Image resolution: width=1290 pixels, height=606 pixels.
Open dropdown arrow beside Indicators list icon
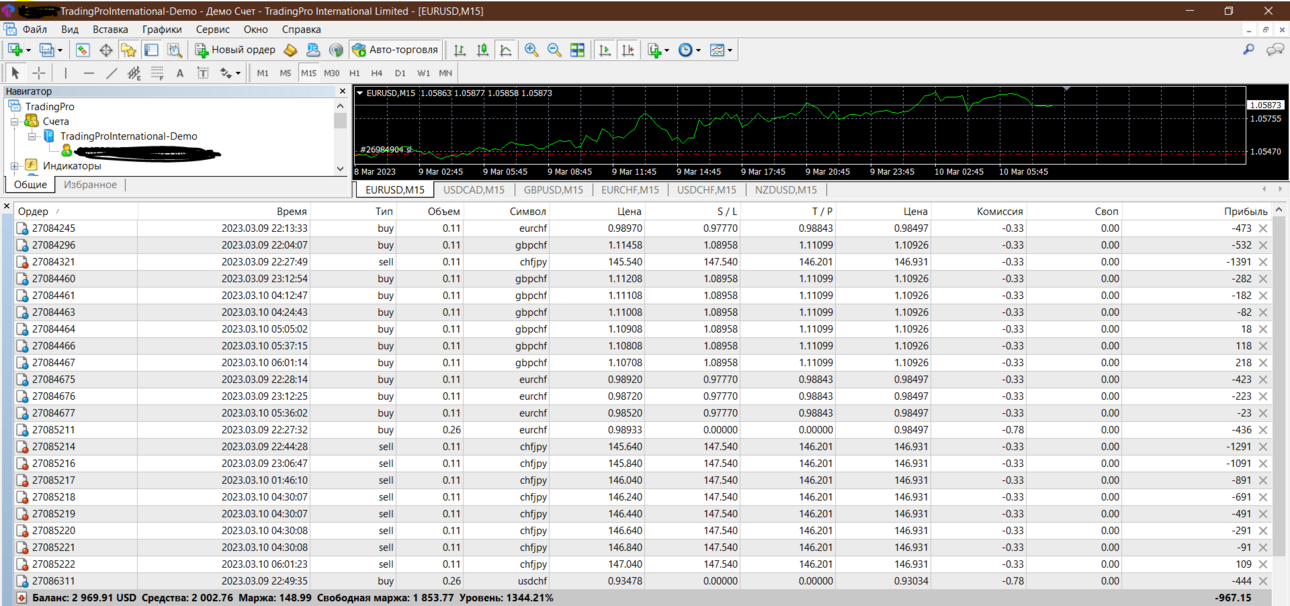click(667, 50)
